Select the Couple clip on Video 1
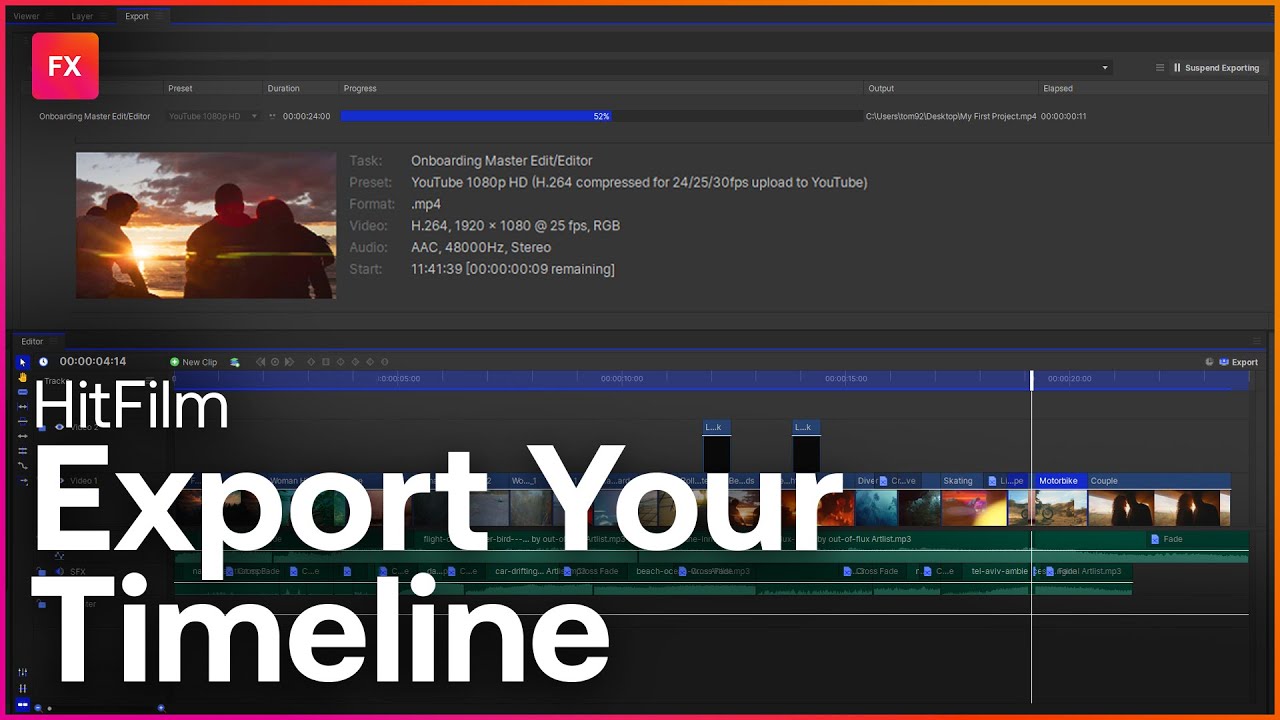Viewport: 1280px width, 720px height. coord(1158,500)
